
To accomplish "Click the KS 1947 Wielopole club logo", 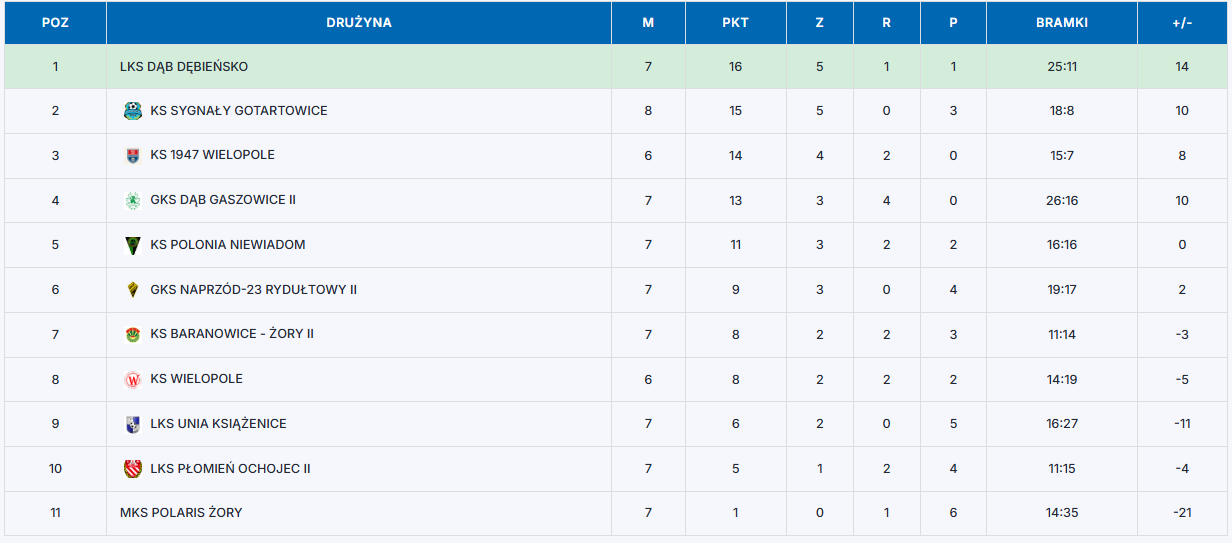I will (132, 156).
